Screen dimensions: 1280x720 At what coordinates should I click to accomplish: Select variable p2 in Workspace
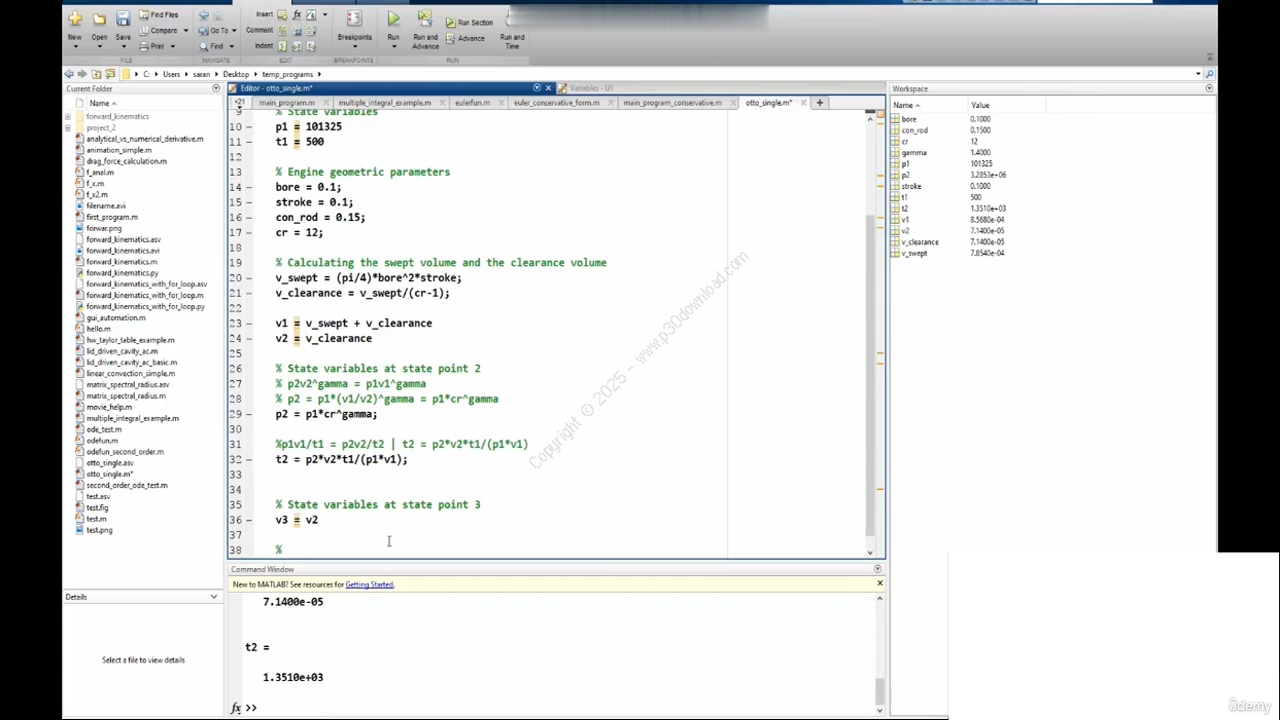(x=906, y=175)
